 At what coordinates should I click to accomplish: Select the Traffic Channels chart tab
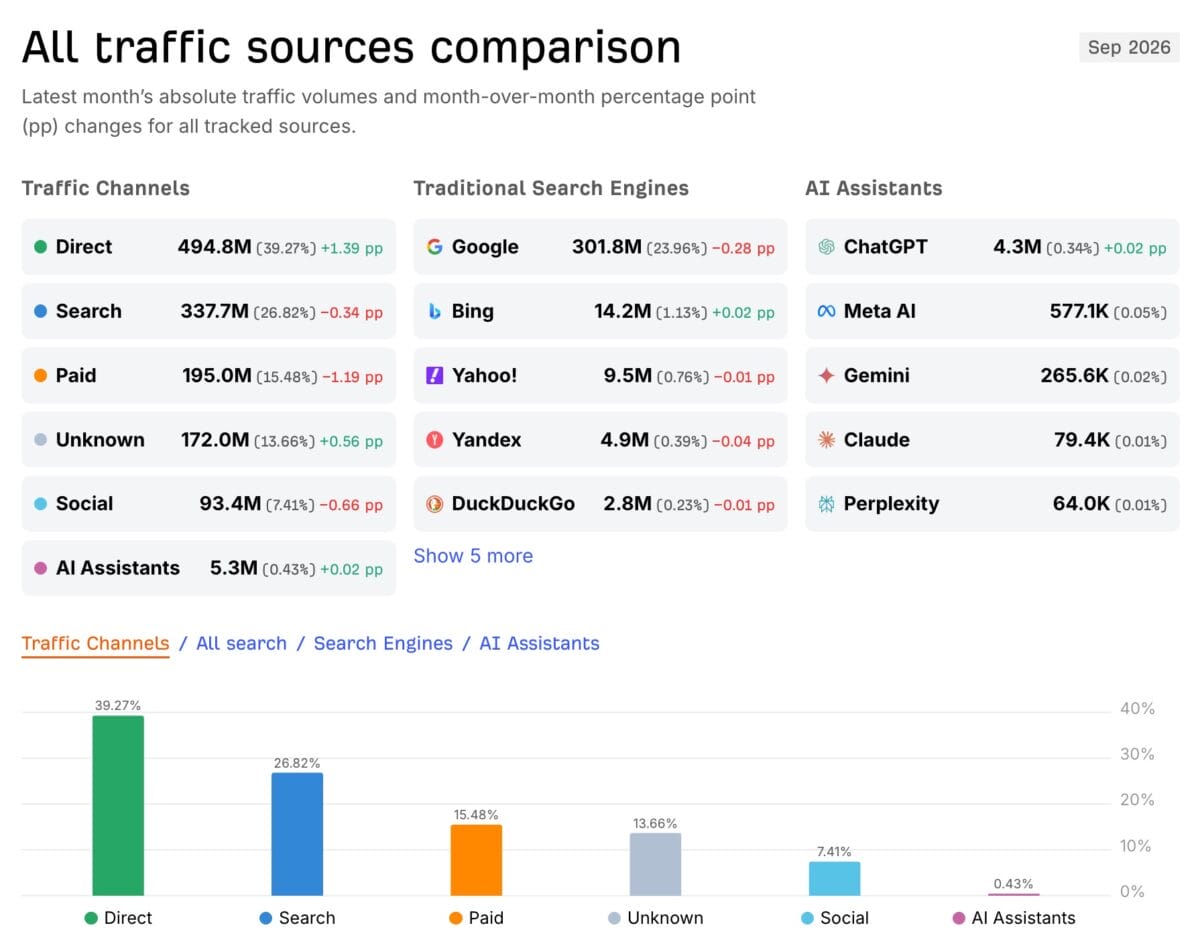(95, 644)
